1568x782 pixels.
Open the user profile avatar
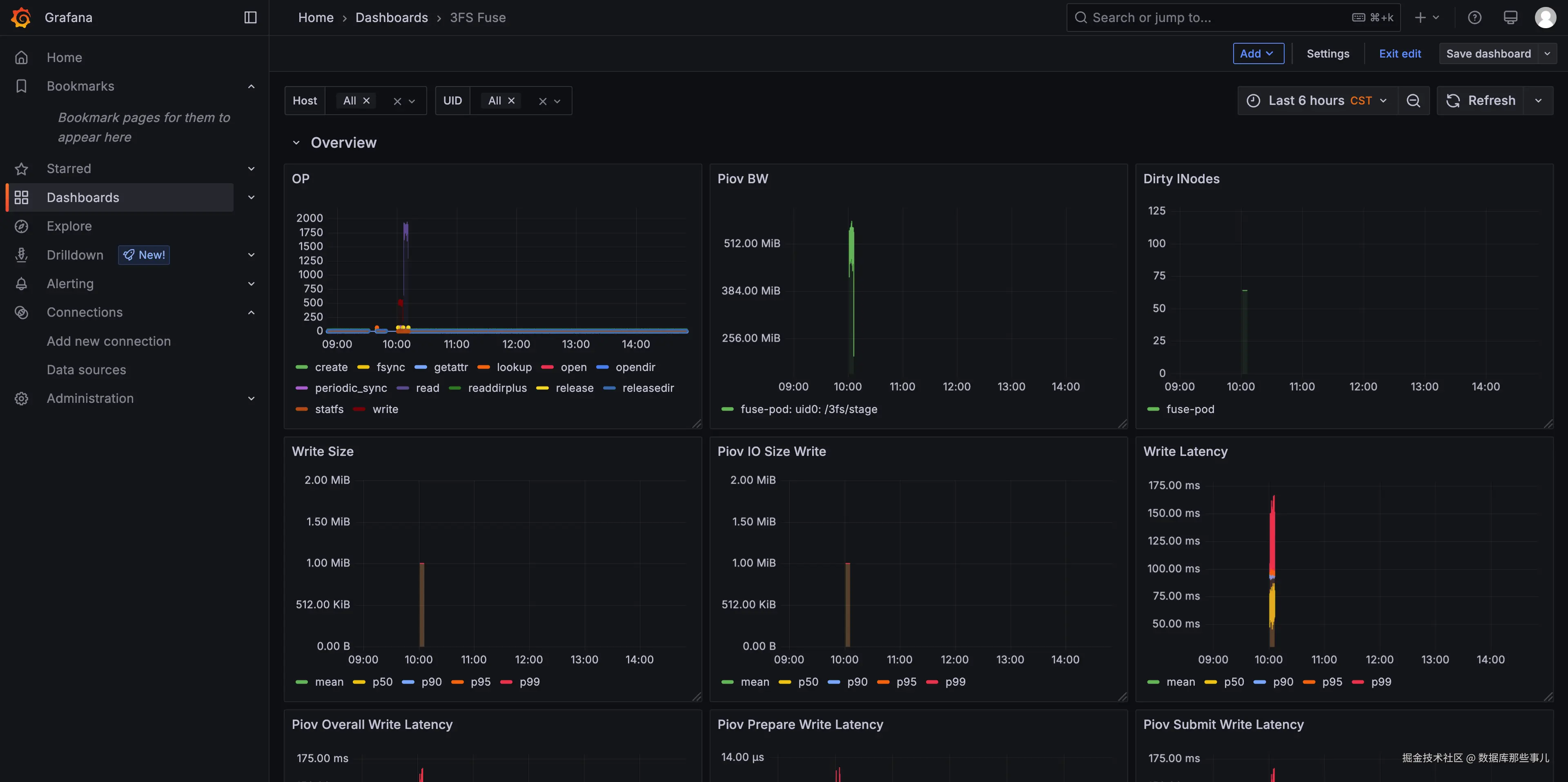click(1545, 18)
